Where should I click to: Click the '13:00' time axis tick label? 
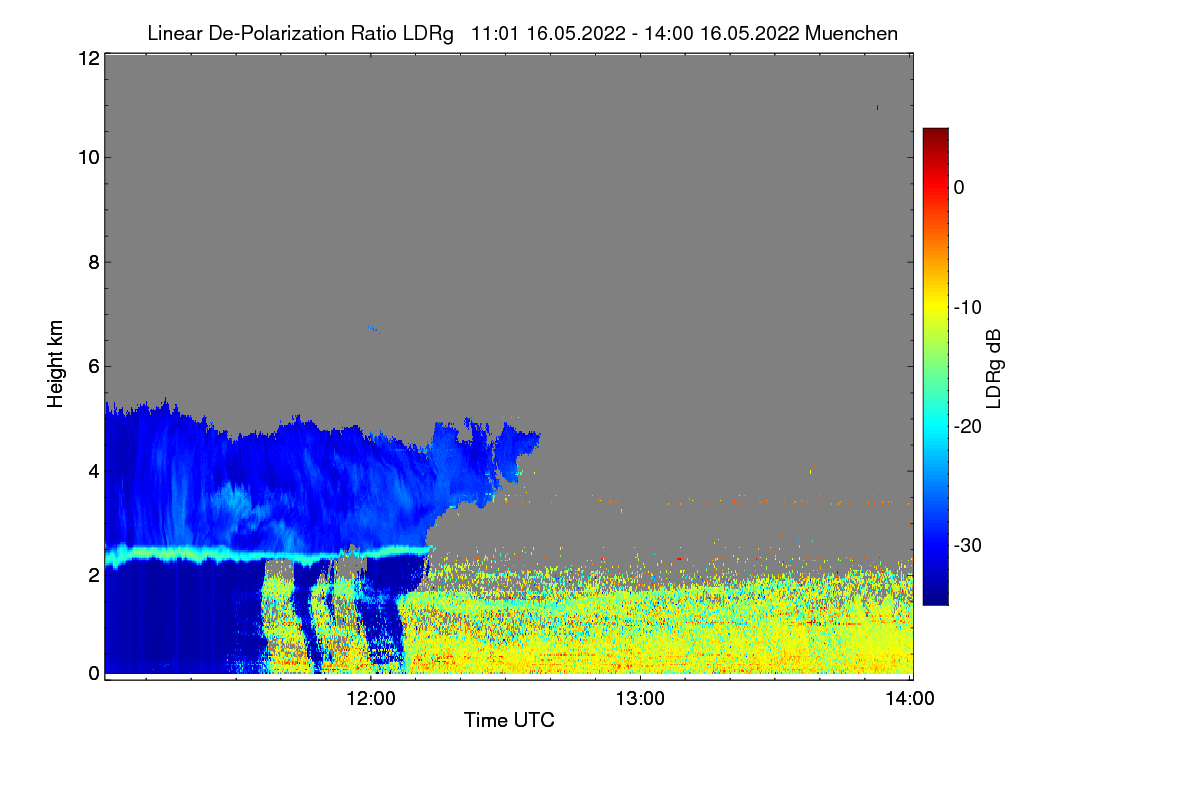640,699
